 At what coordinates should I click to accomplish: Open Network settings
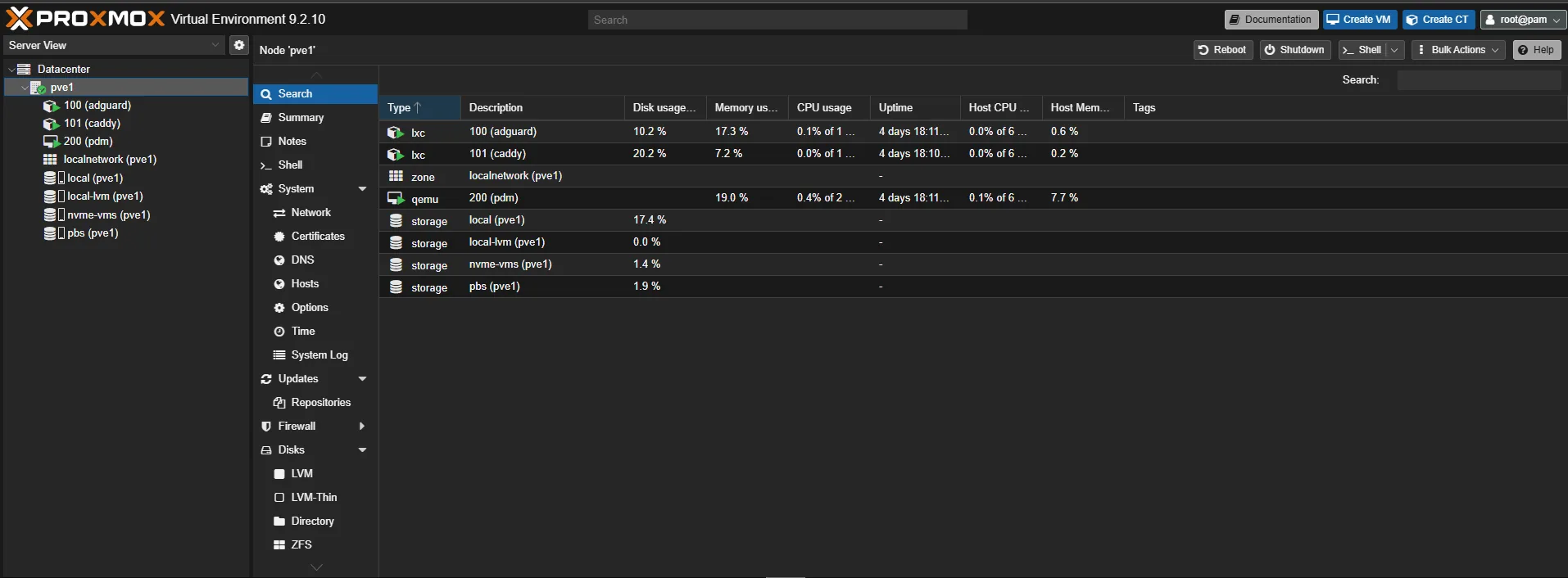pyautogui.click(x=315, y=213)
